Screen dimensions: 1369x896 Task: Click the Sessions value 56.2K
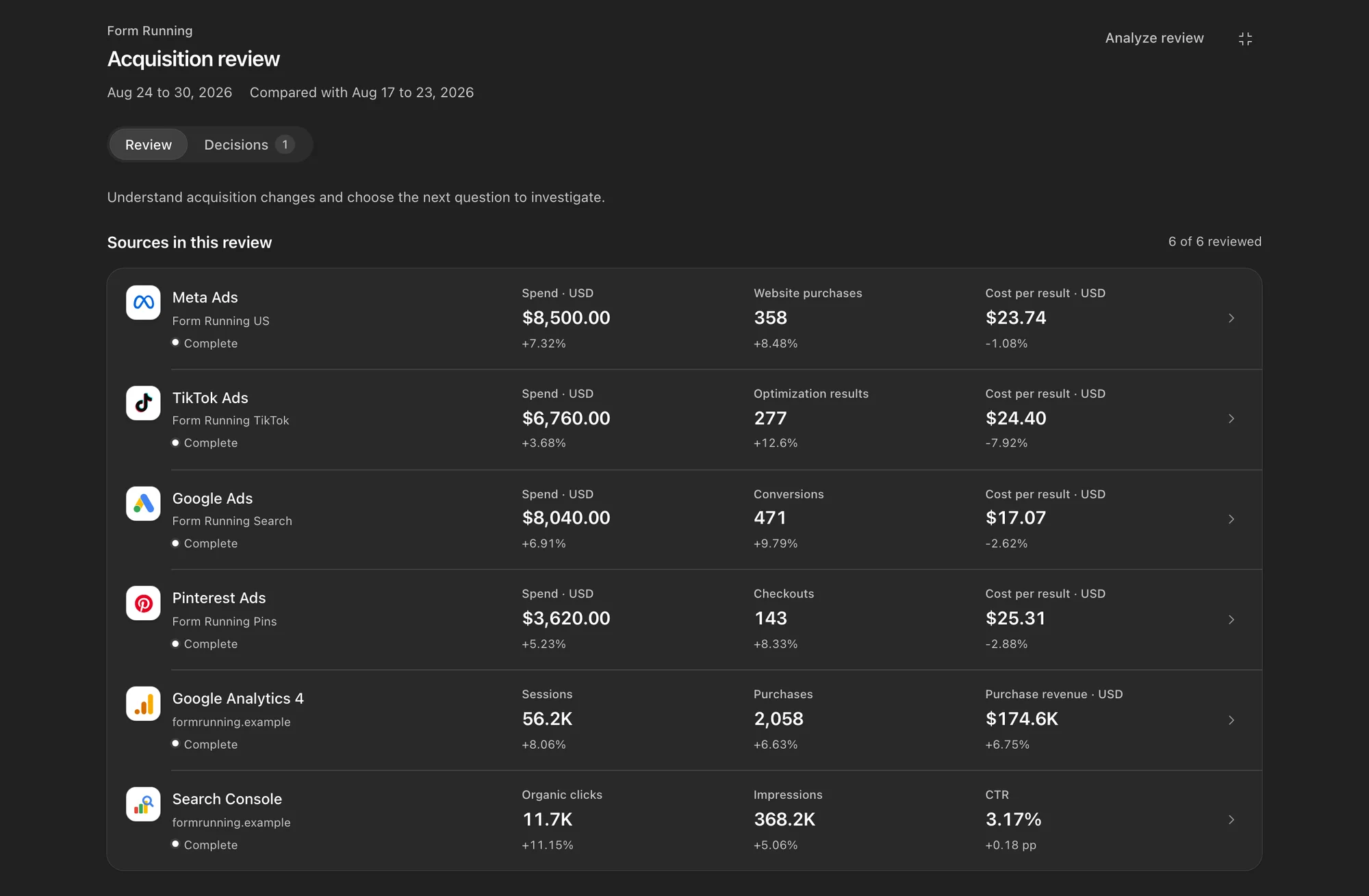(547, 719)
